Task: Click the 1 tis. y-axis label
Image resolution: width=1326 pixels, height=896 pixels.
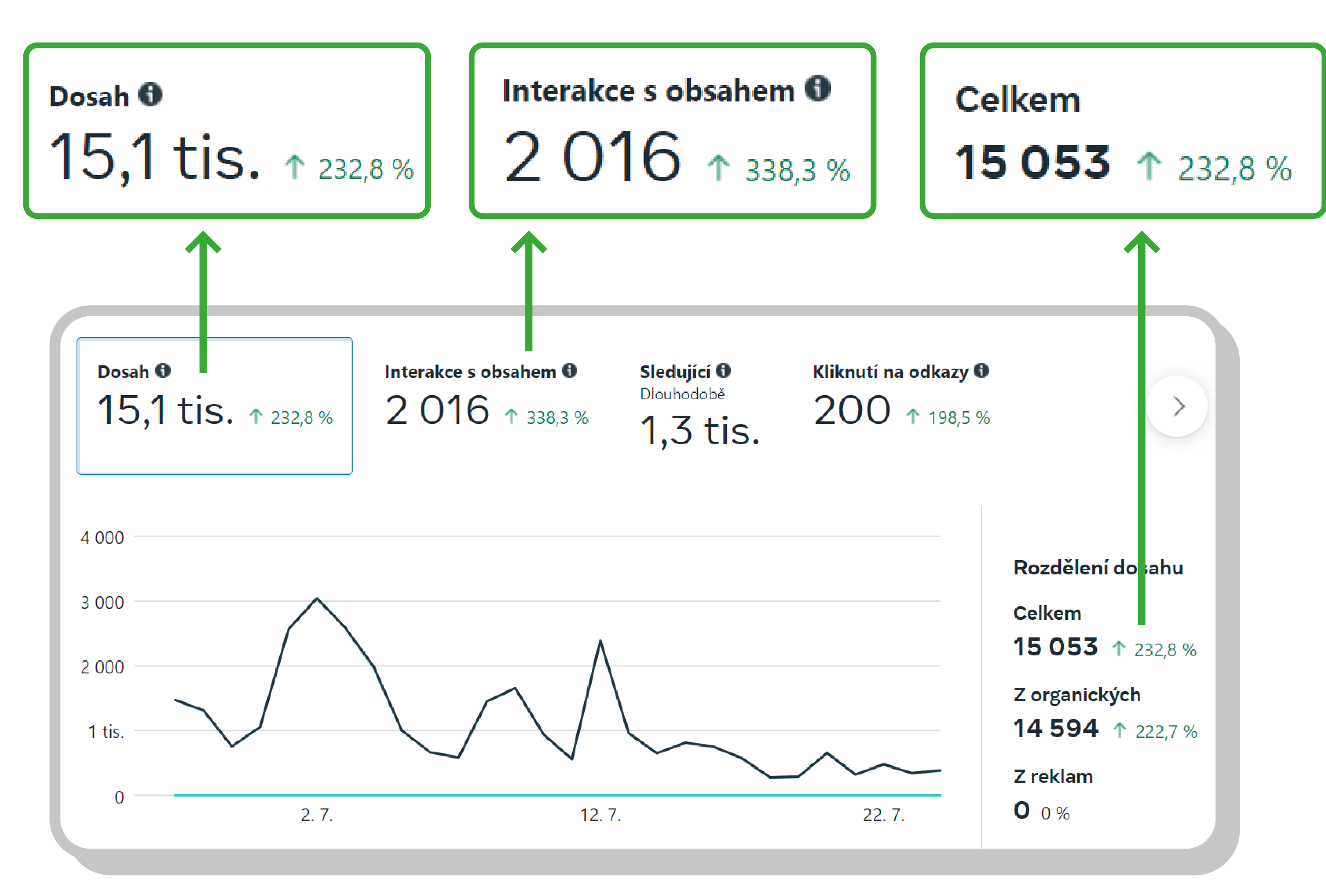Action: pyautogui.click(x=106, y=732)
